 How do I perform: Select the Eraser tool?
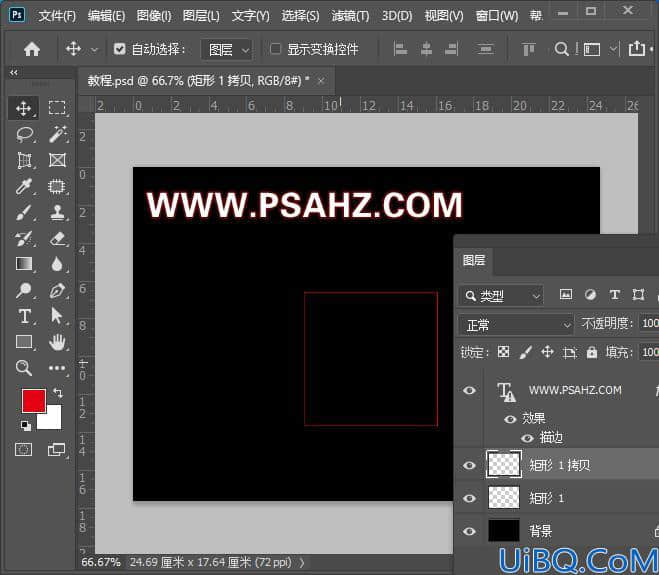(x=57, y=238)
